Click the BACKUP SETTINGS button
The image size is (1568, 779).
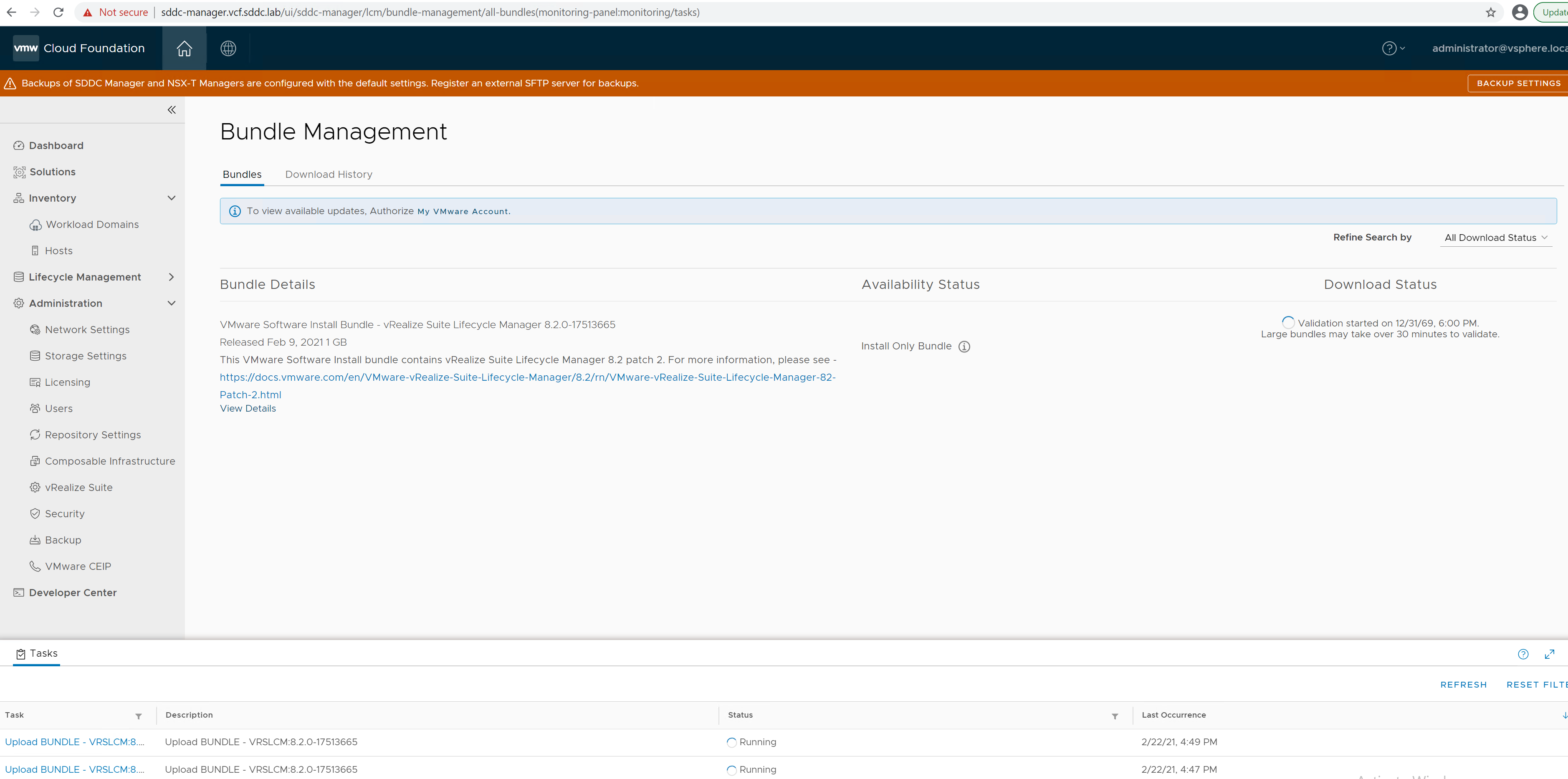coord(1518,83)
